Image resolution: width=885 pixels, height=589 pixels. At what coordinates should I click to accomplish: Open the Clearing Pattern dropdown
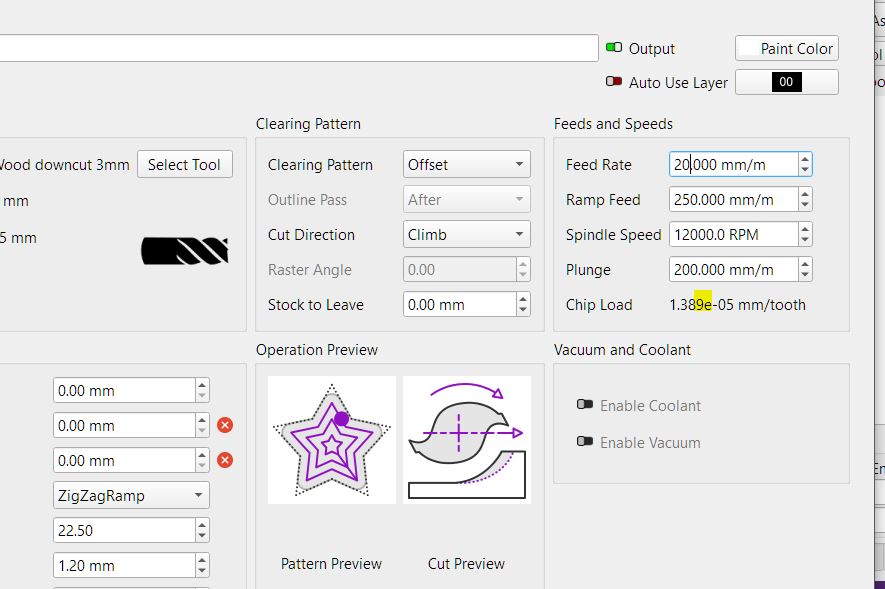click(466, 165)
